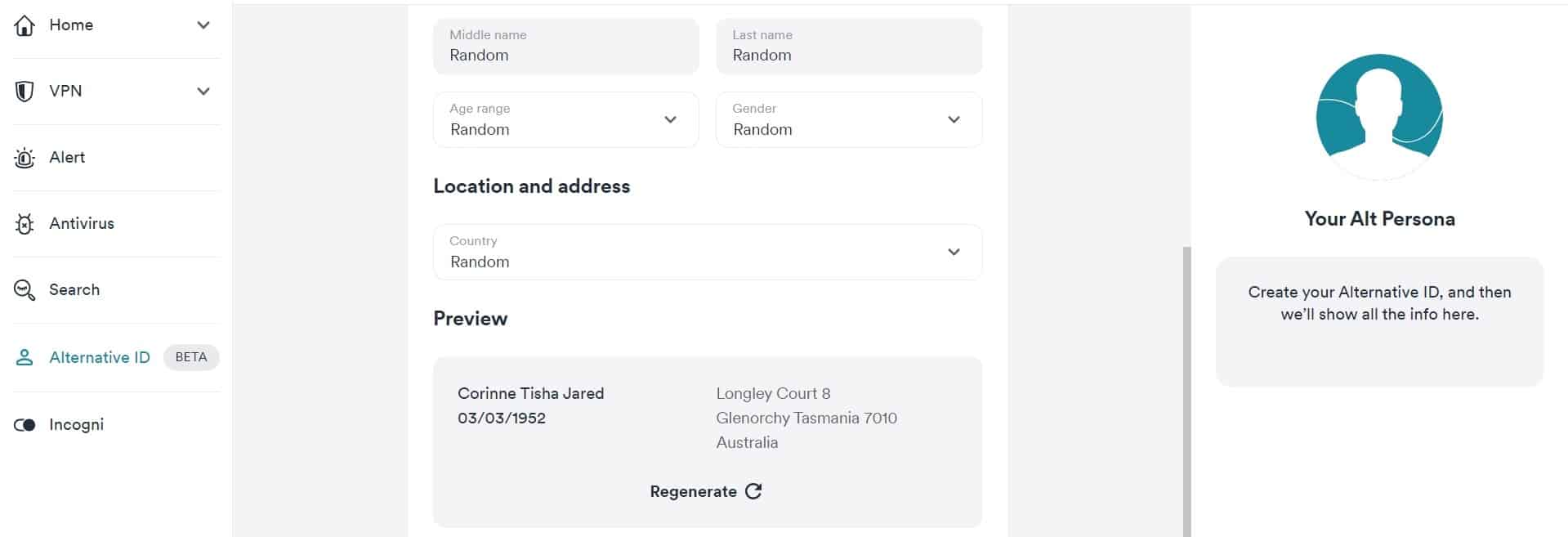Click the Alt Persona avatar image

[1379, 117]
